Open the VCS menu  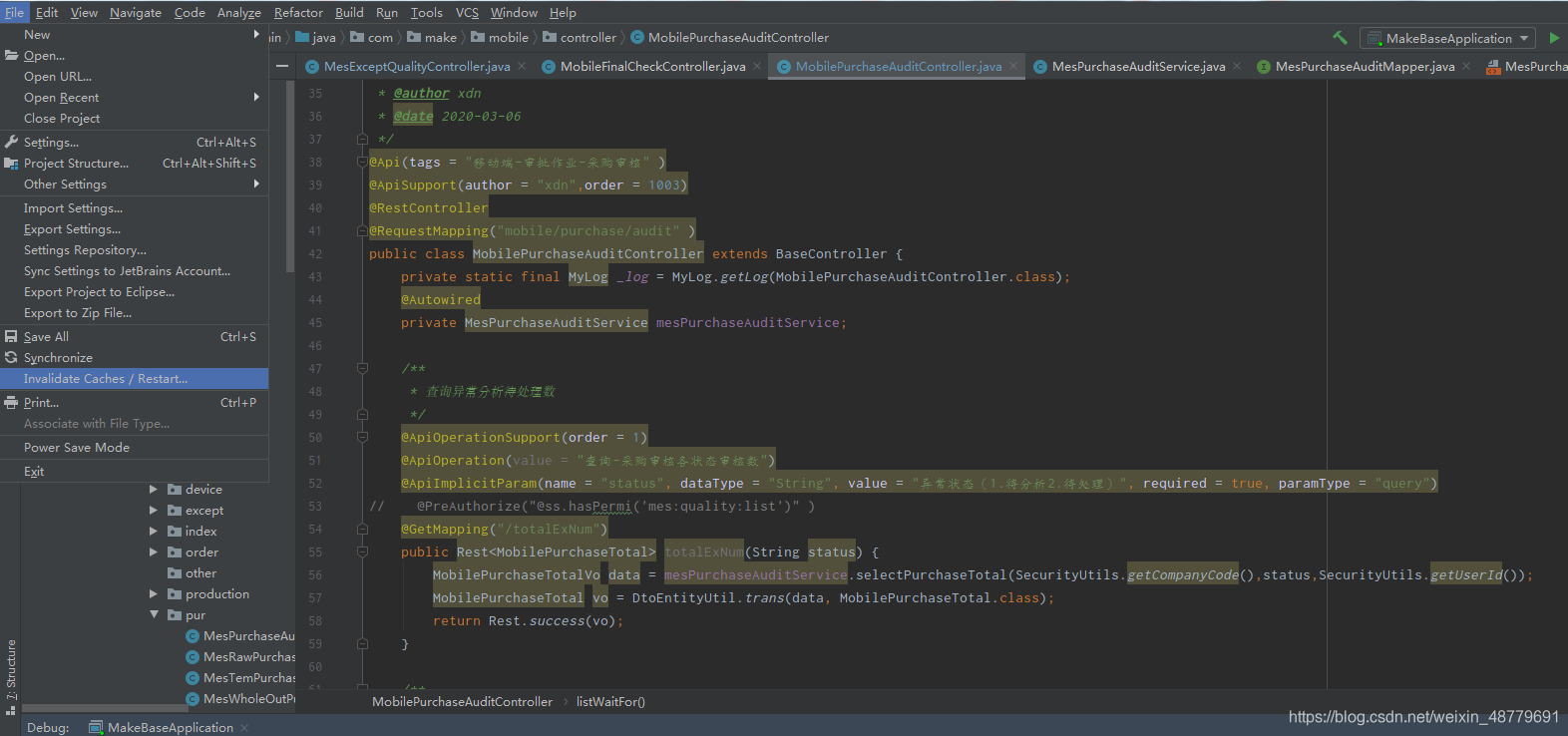point(467,12)
